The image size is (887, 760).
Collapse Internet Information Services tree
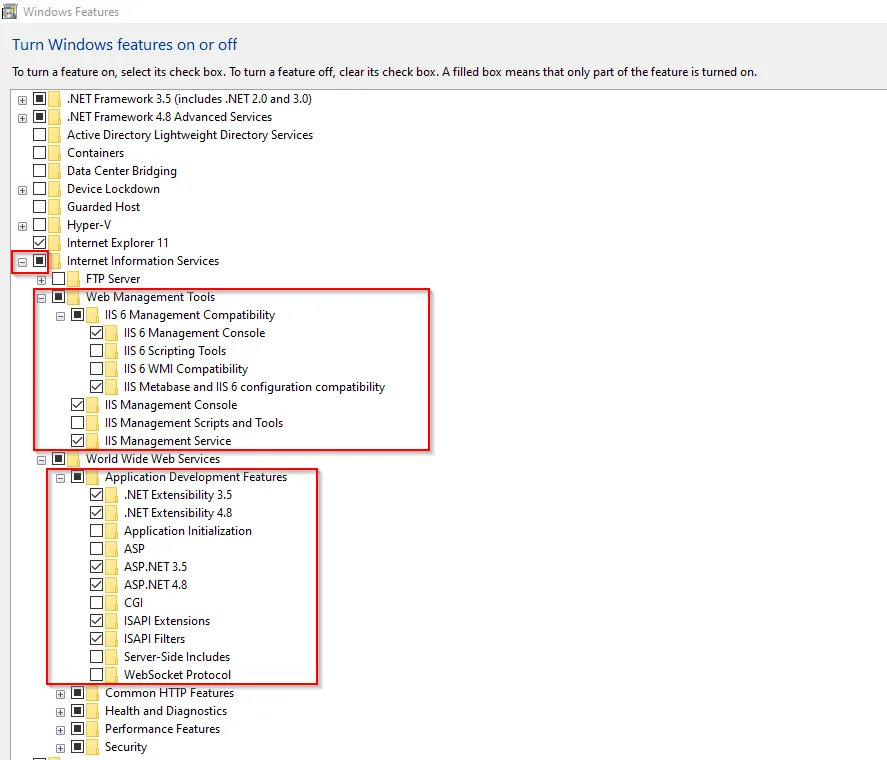click(22, 262)
